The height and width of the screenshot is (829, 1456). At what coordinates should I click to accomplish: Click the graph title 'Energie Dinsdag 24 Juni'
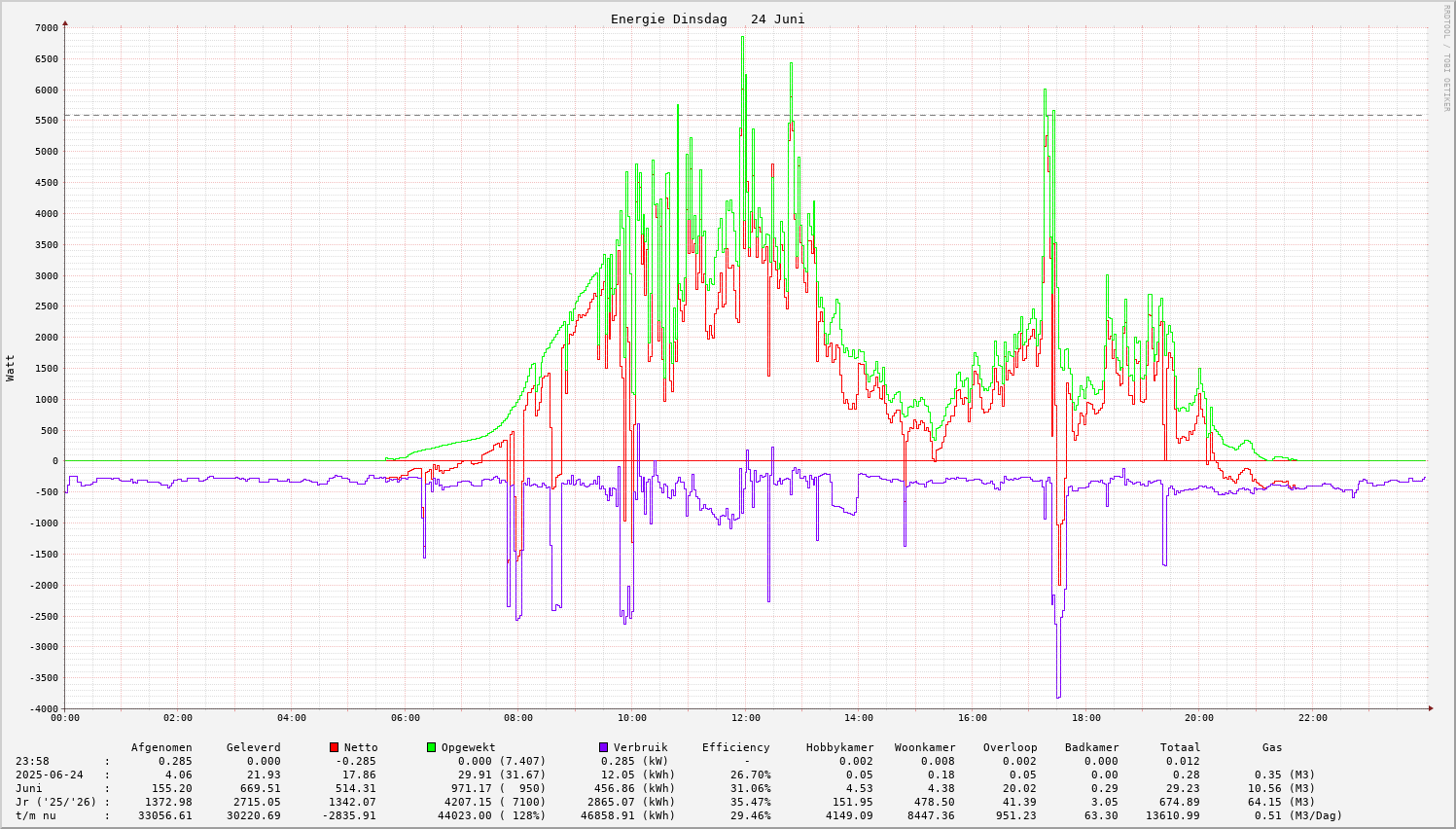pyautogui.click(x=707, y=19)
